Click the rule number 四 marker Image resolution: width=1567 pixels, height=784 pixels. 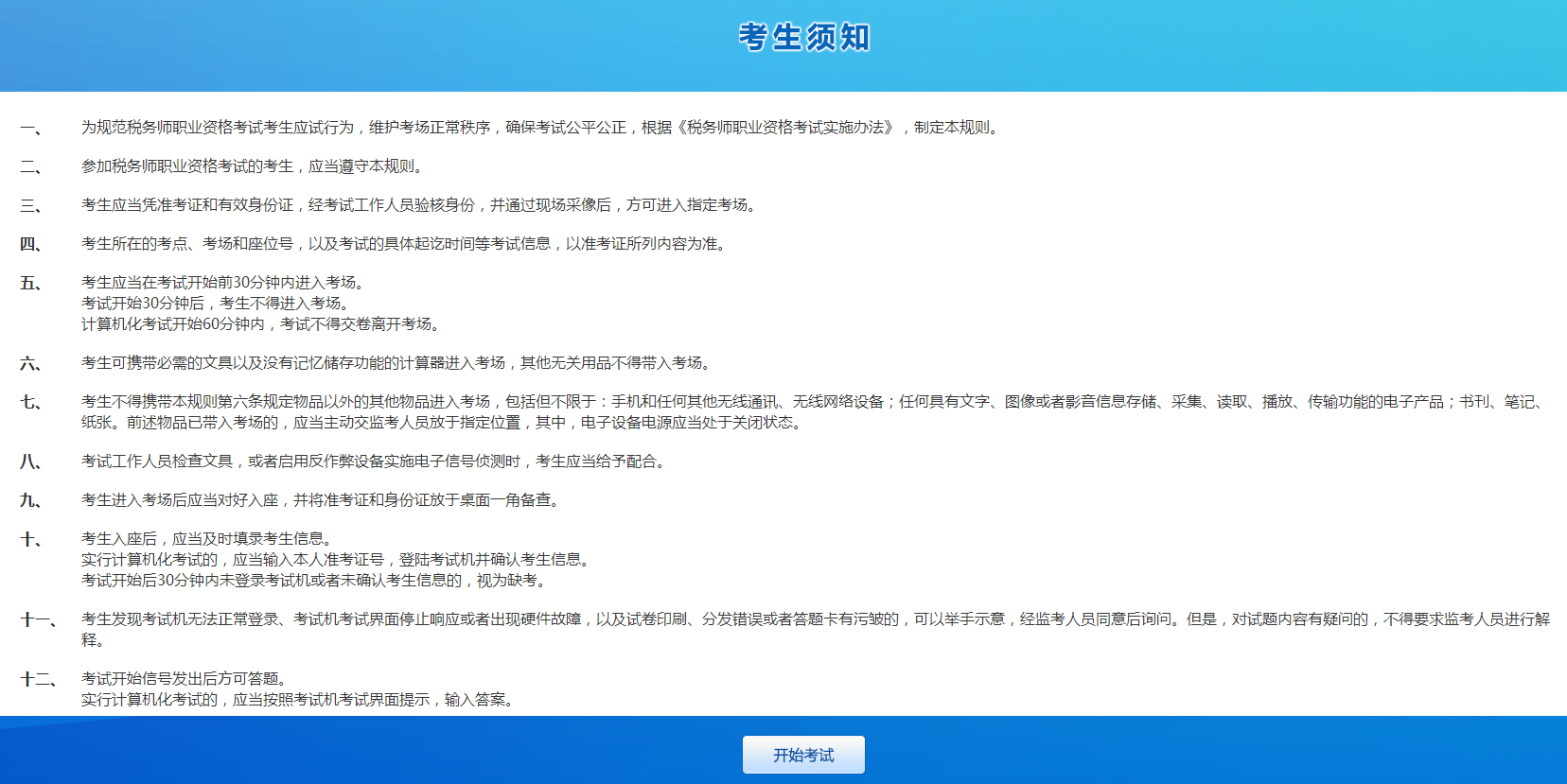30,244
